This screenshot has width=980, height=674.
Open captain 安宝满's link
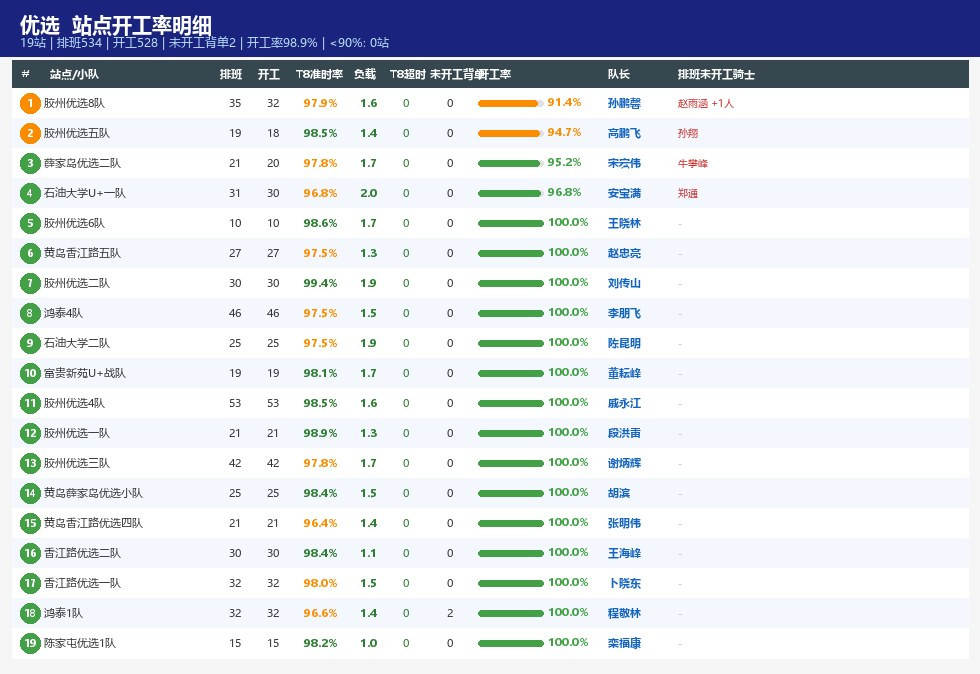pyautogui.click(x=624, y=193)
